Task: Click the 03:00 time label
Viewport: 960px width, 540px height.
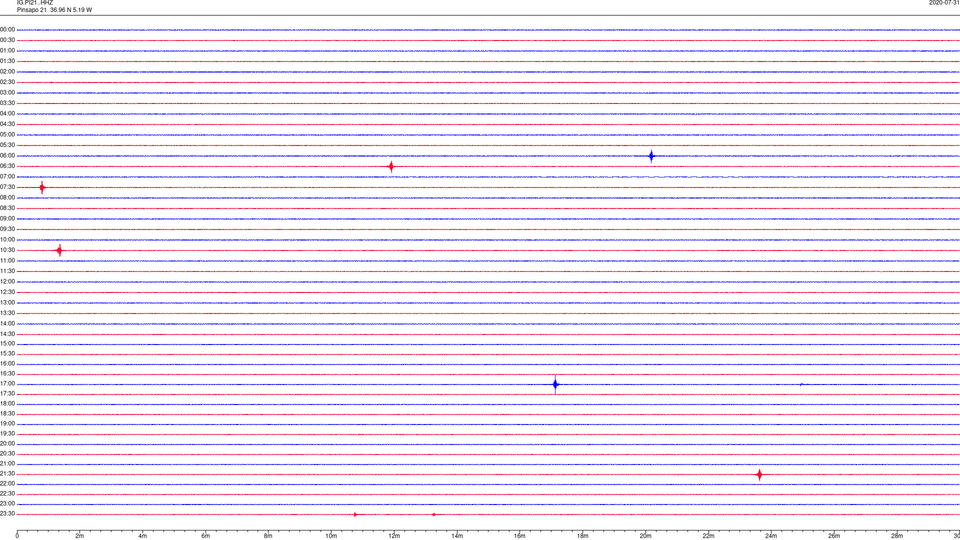Action: (7, 92)
